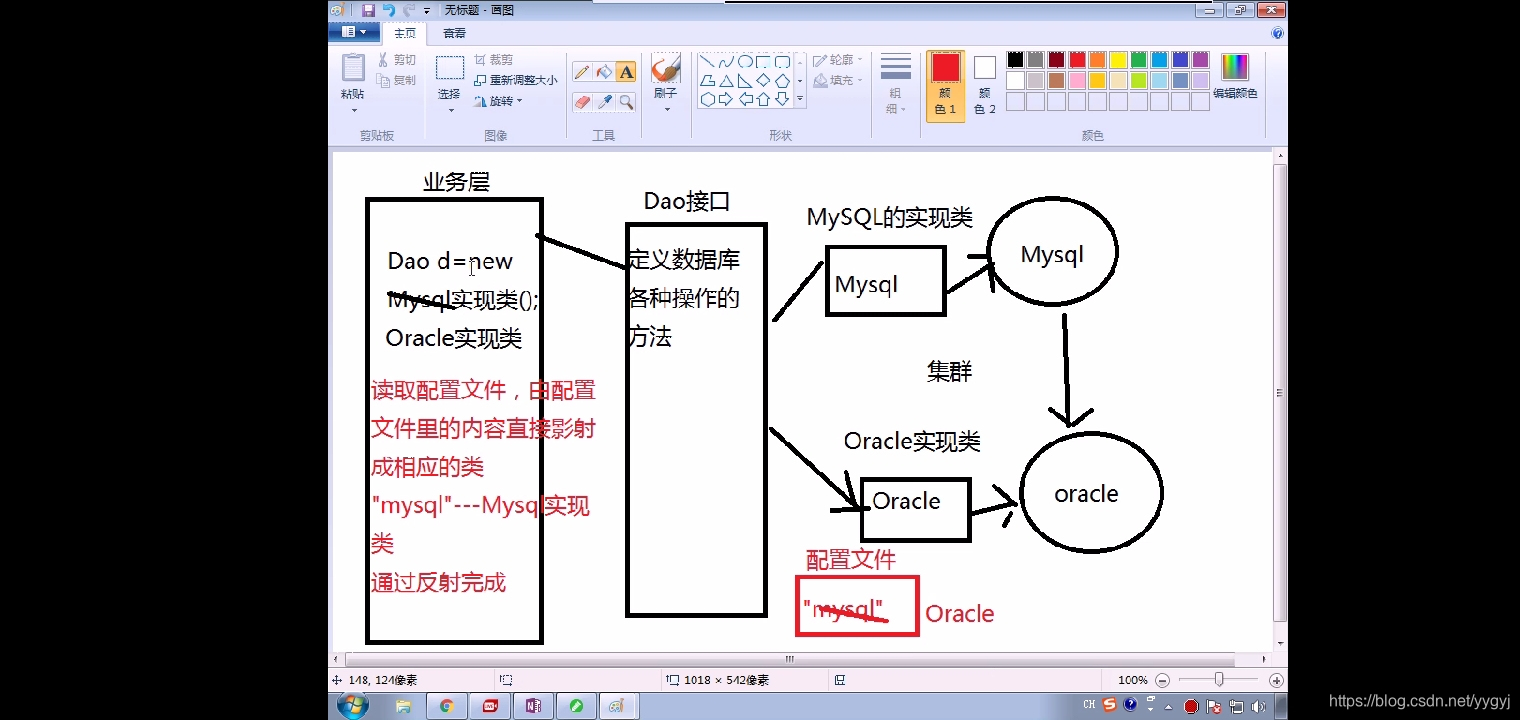This screenshot has height=720, width=1520.
Task: Open the Windows Start button
Action: click(352, 706)
